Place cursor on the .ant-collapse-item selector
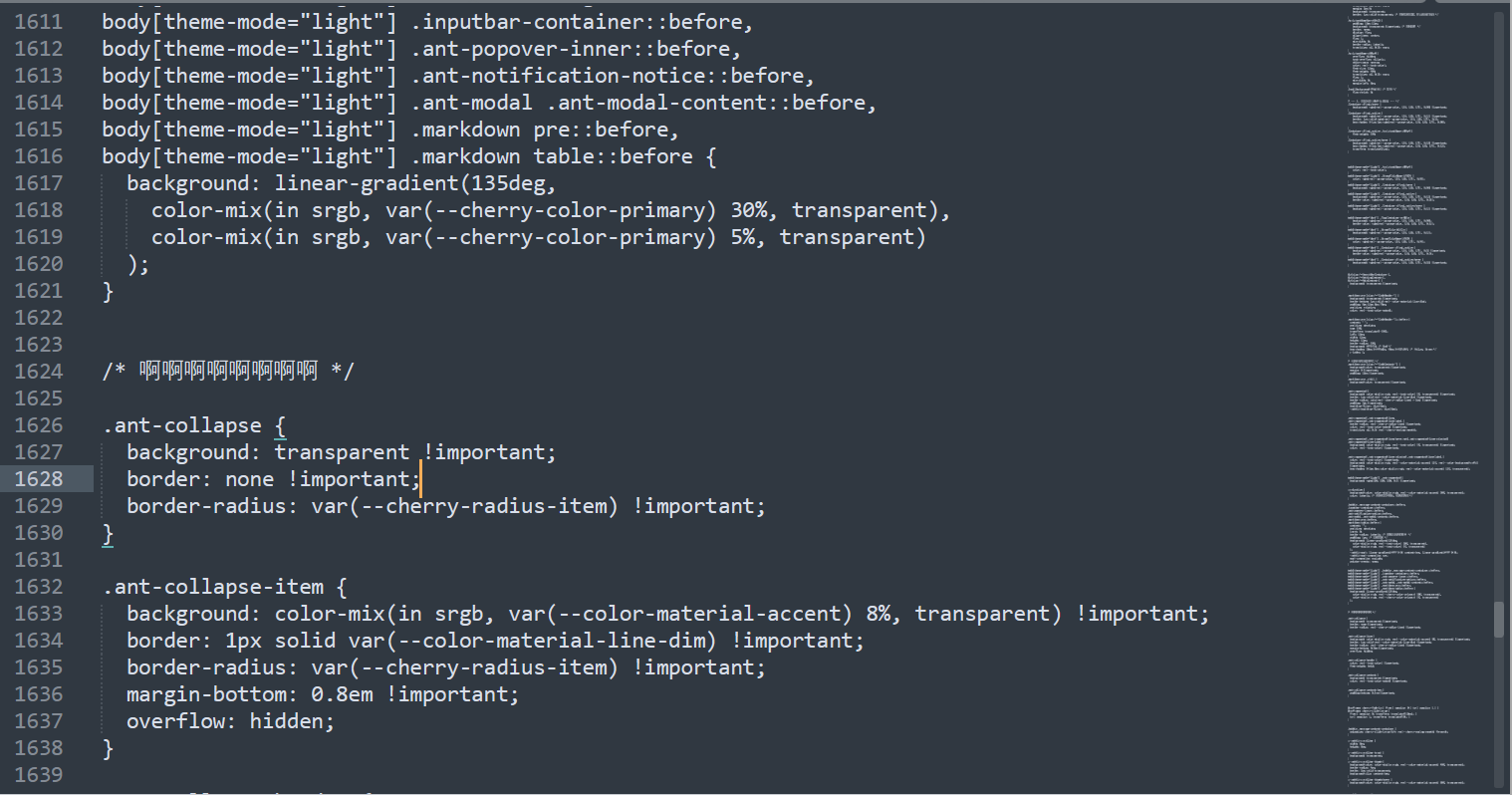The height and width of the screenshot is (795, 1512). [212, 587]
